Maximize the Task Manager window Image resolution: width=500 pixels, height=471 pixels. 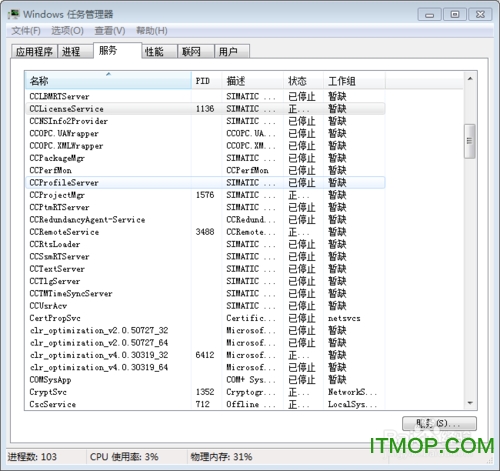pyautogui.click(x=455, y=14)
